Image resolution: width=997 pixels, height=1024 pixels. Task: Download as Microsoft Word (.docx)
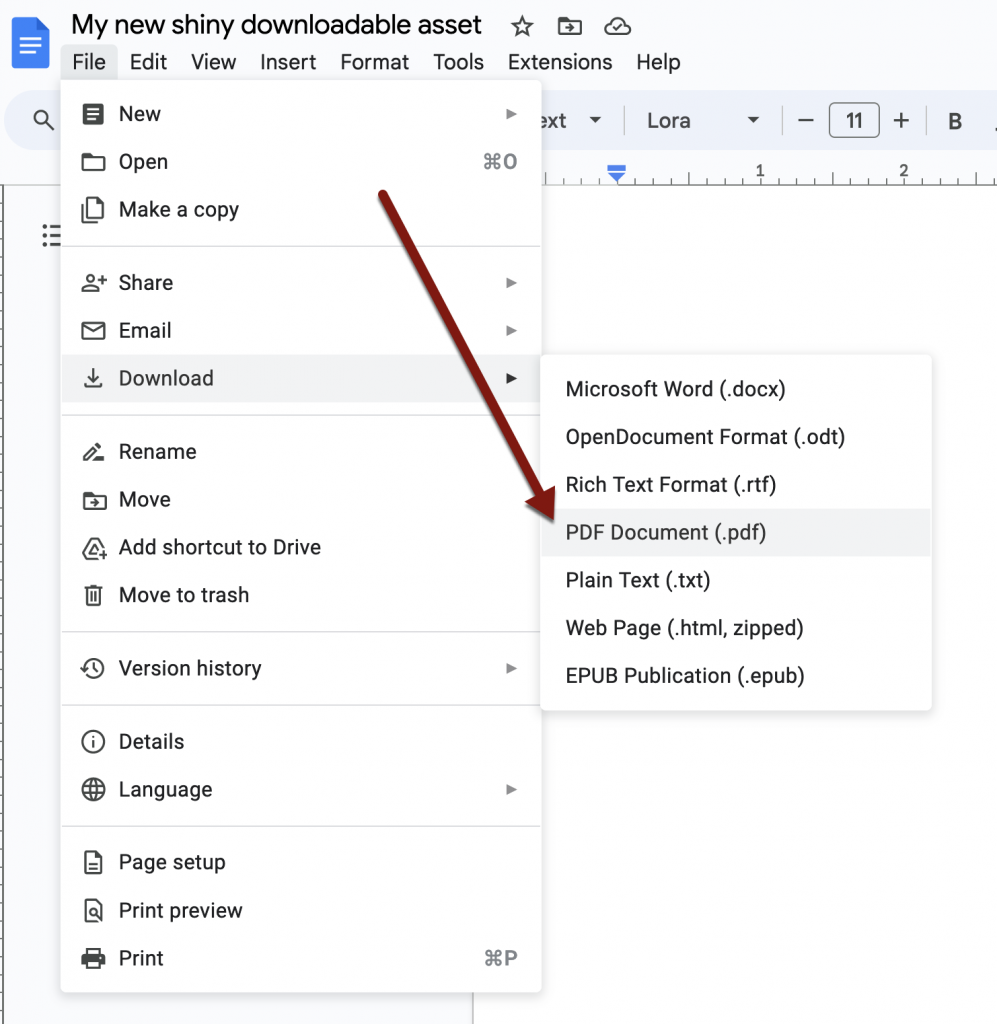click(736, 389)
